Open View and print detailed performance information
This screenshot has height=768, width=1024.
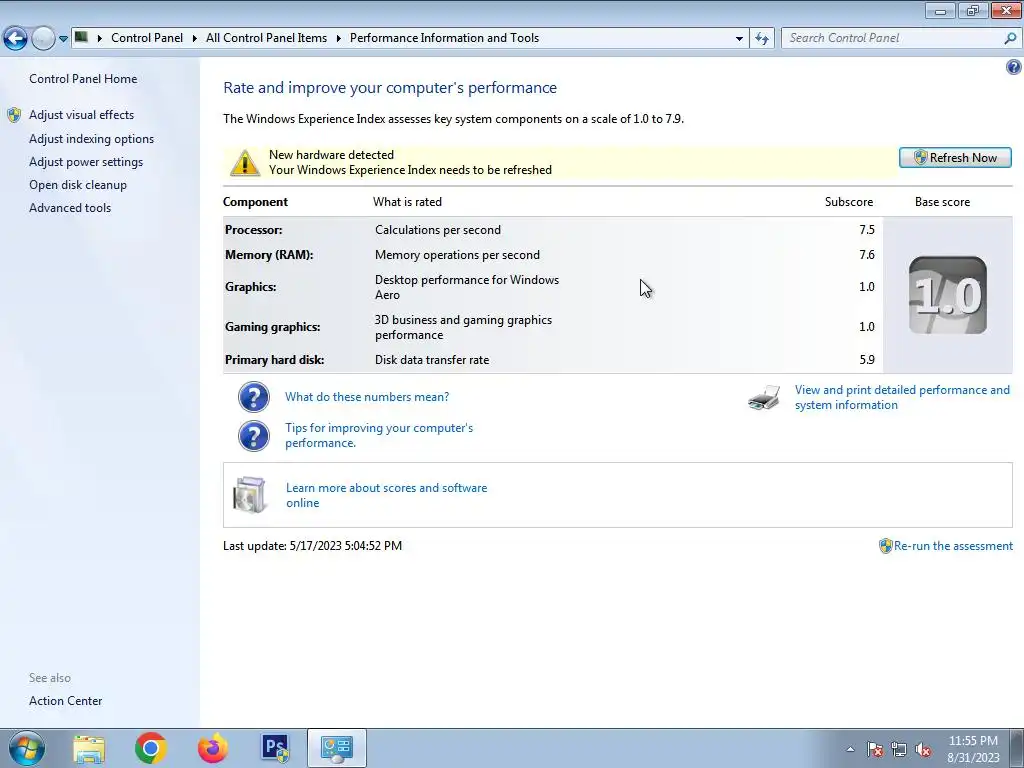point(902,398)
